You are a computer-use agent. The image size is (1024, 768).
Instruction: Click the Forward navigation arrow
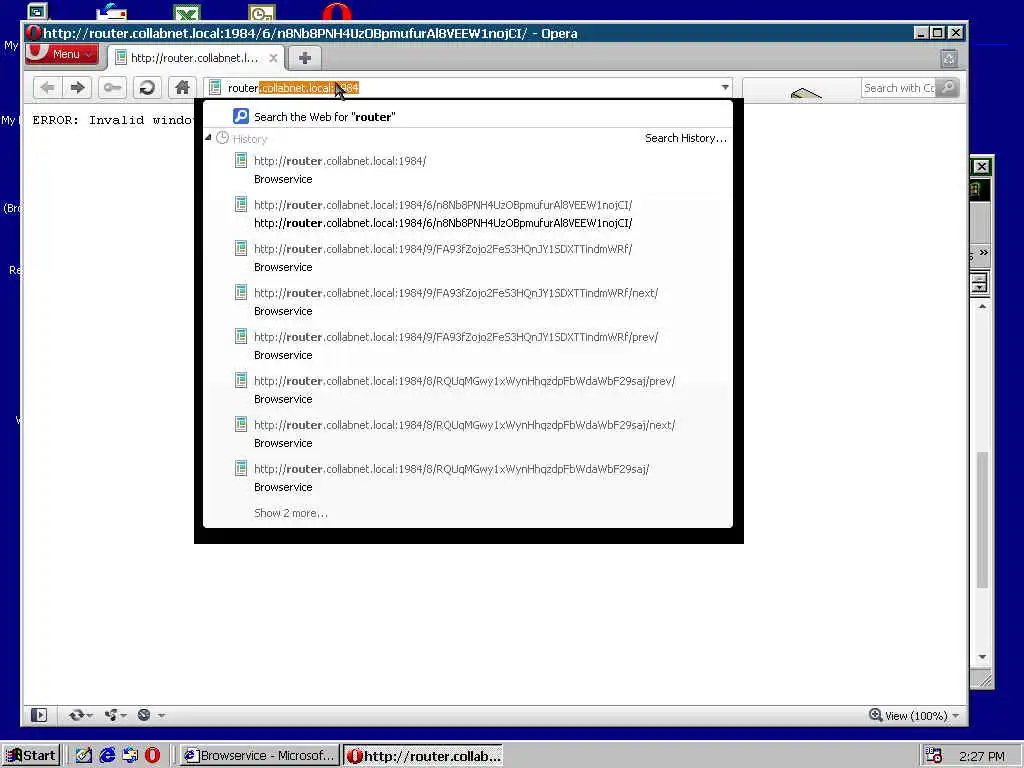77,88
